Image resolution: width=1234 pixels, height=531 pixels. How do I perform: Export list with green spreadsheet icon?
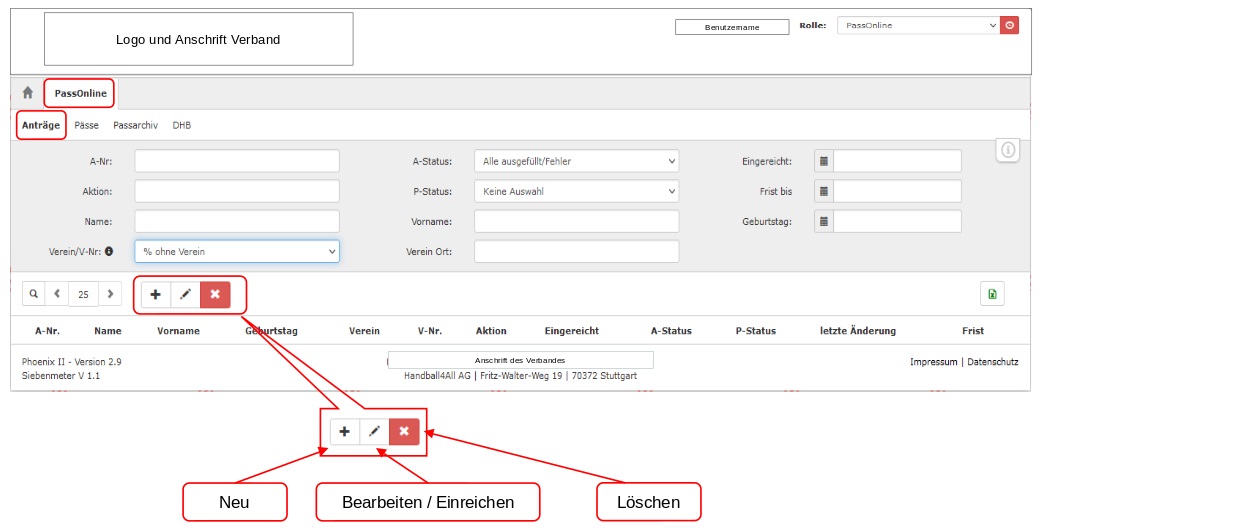(x=991, y=294)
